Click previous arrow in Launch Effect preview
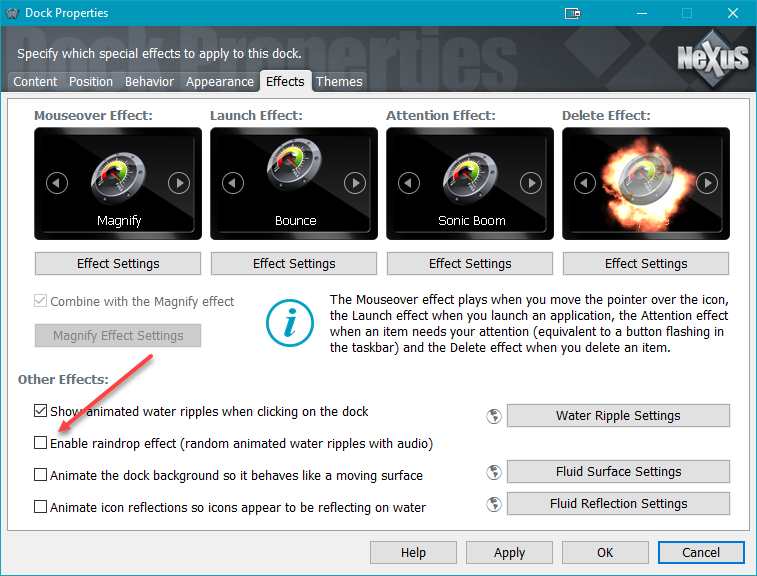Viewport: 757px width, 576px height. (233, 183)
